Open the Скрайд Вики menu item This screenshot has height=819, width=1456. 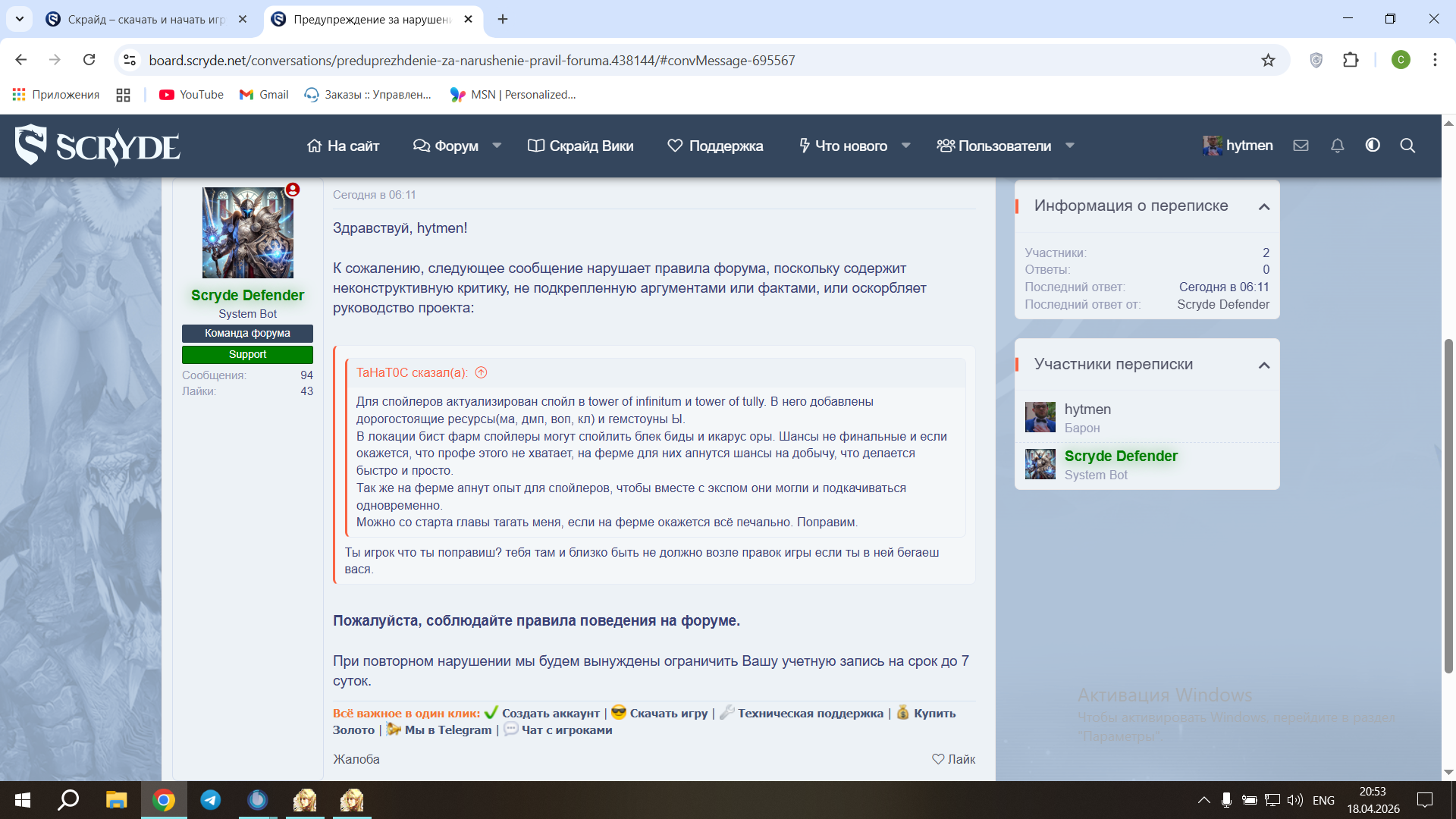point(581,146)
